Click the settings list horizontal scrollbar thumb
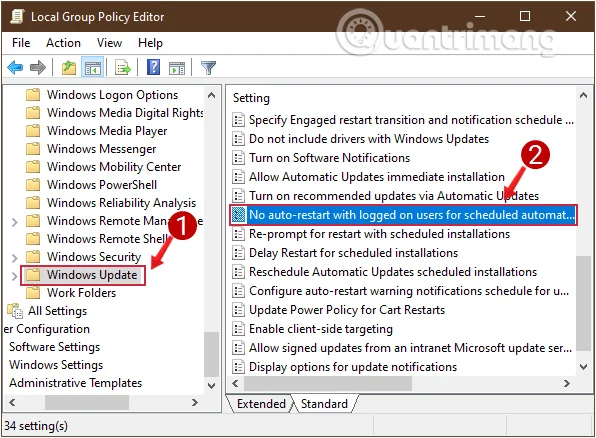This screenshot has height=438, width=596. pyautogui.click(x=328, y=383)
